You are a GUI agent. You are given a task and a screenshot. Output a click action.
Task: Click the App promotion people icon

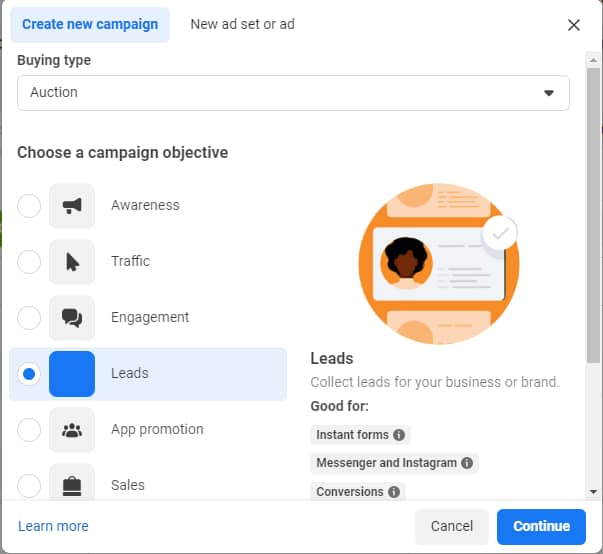point(72,430)
